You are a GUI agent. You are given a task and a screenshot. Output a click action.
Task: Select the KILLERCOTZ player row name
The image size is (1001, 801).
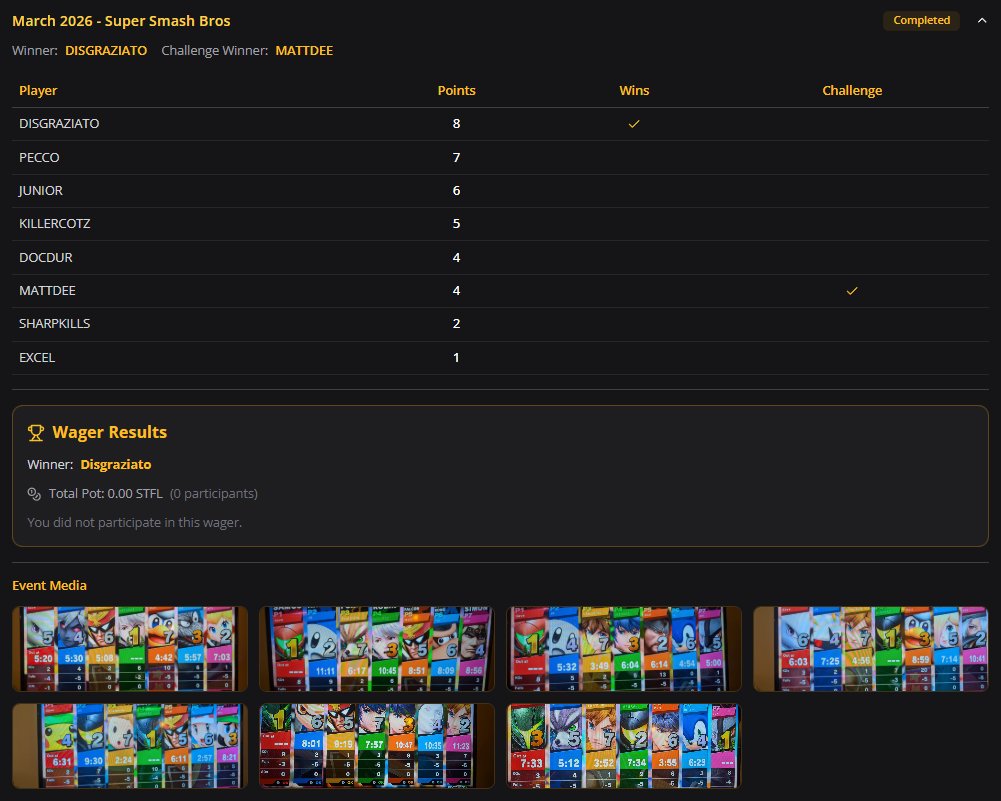(x=54, y=224)
